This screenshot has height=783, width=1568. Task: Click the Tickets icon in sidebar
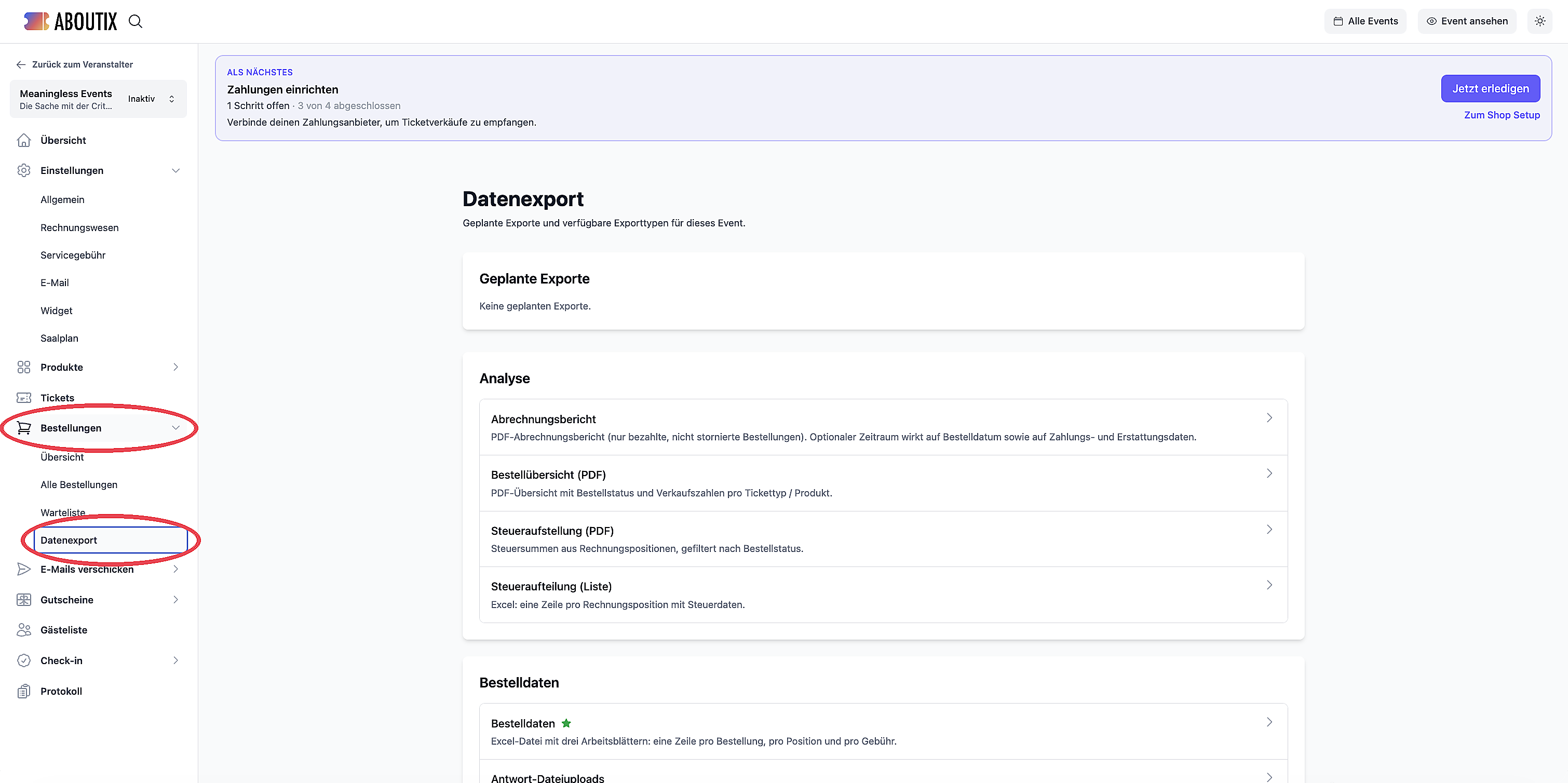pyautogui.click(x=24, y=398)
